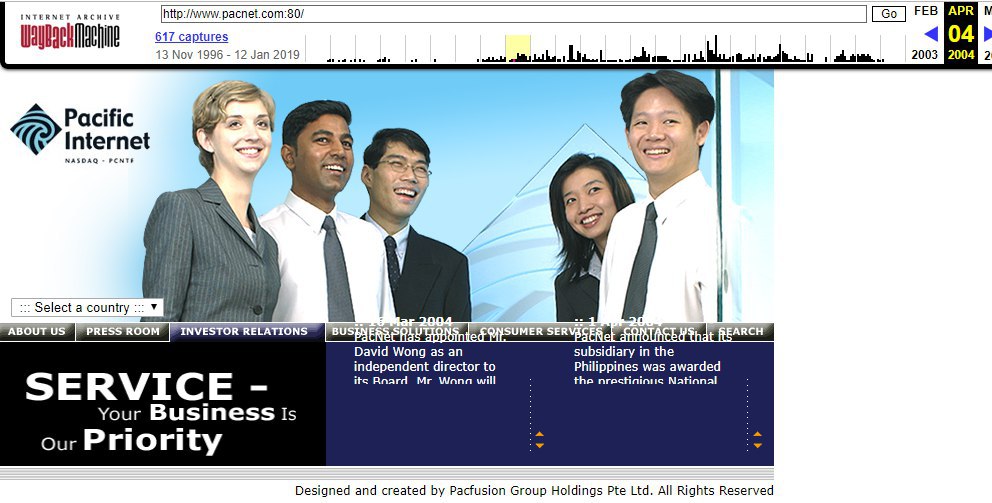Switch to Investor Relations tab
992x503 pixels.
tap(244, 332)
